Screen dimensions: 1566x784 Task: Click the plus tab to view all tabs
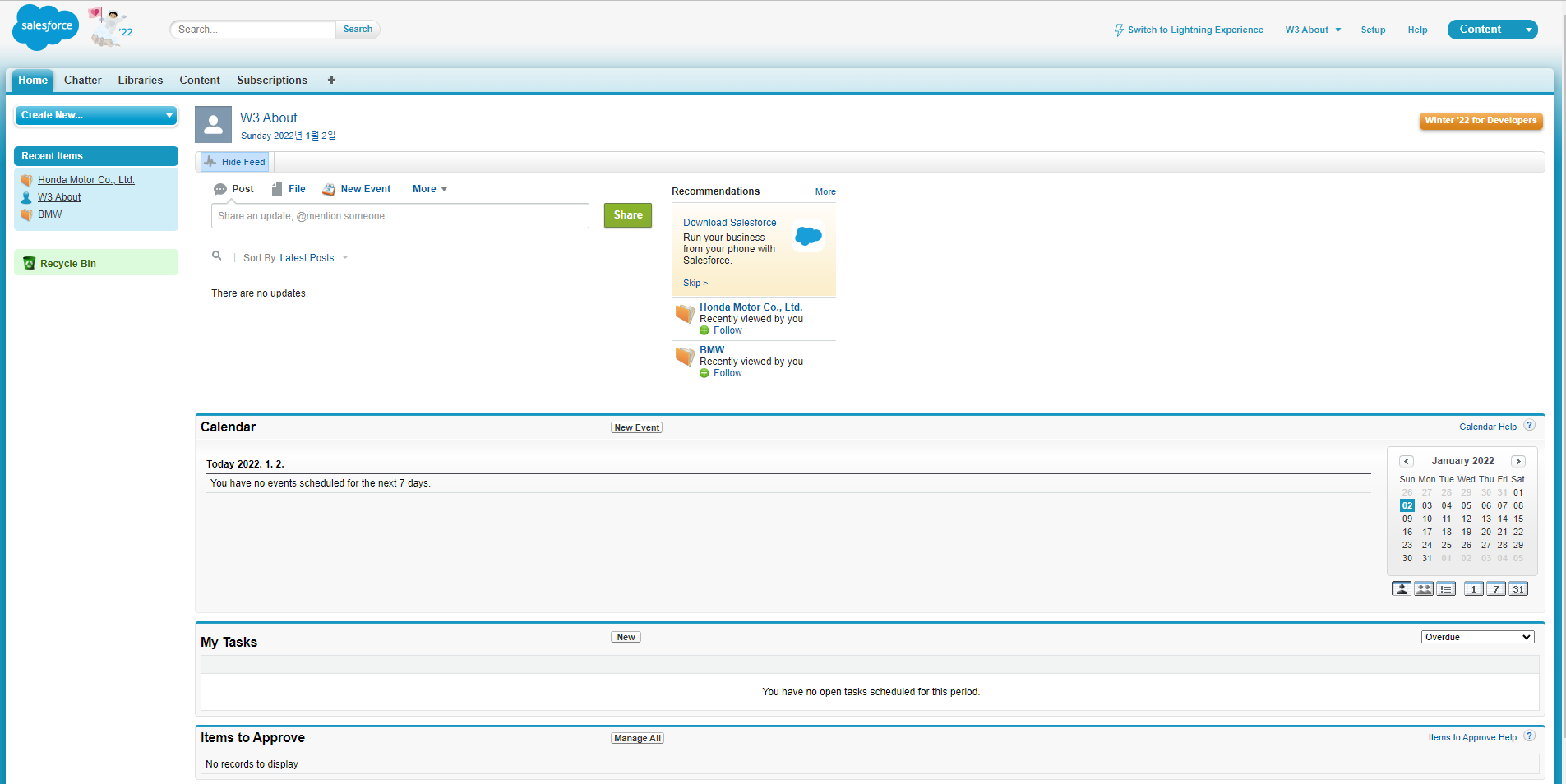click(x=331, y=80)
